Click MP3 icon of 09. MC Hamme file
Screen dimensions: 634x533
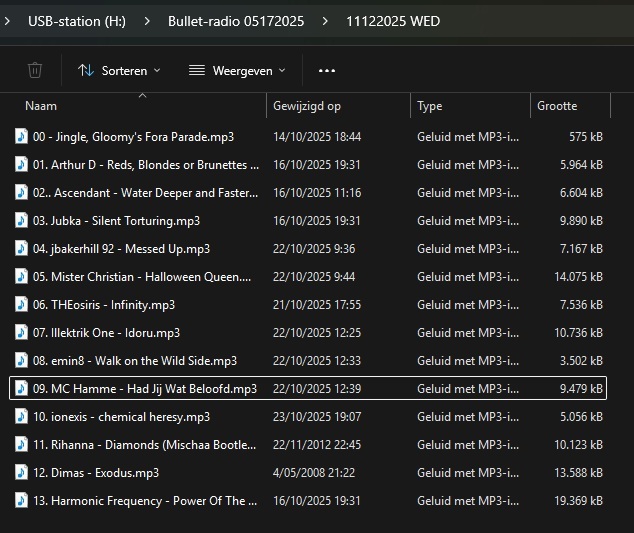(21, 388)
